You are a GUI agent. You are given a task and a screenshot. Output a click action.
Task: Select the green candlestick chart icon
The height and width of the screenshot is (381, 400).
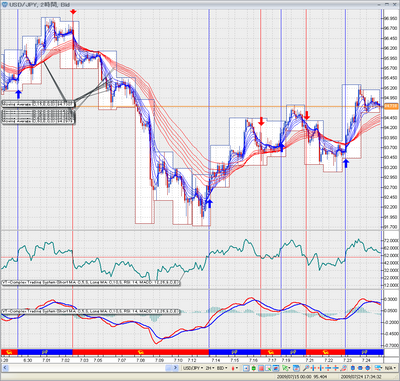(x=254, y=368)
